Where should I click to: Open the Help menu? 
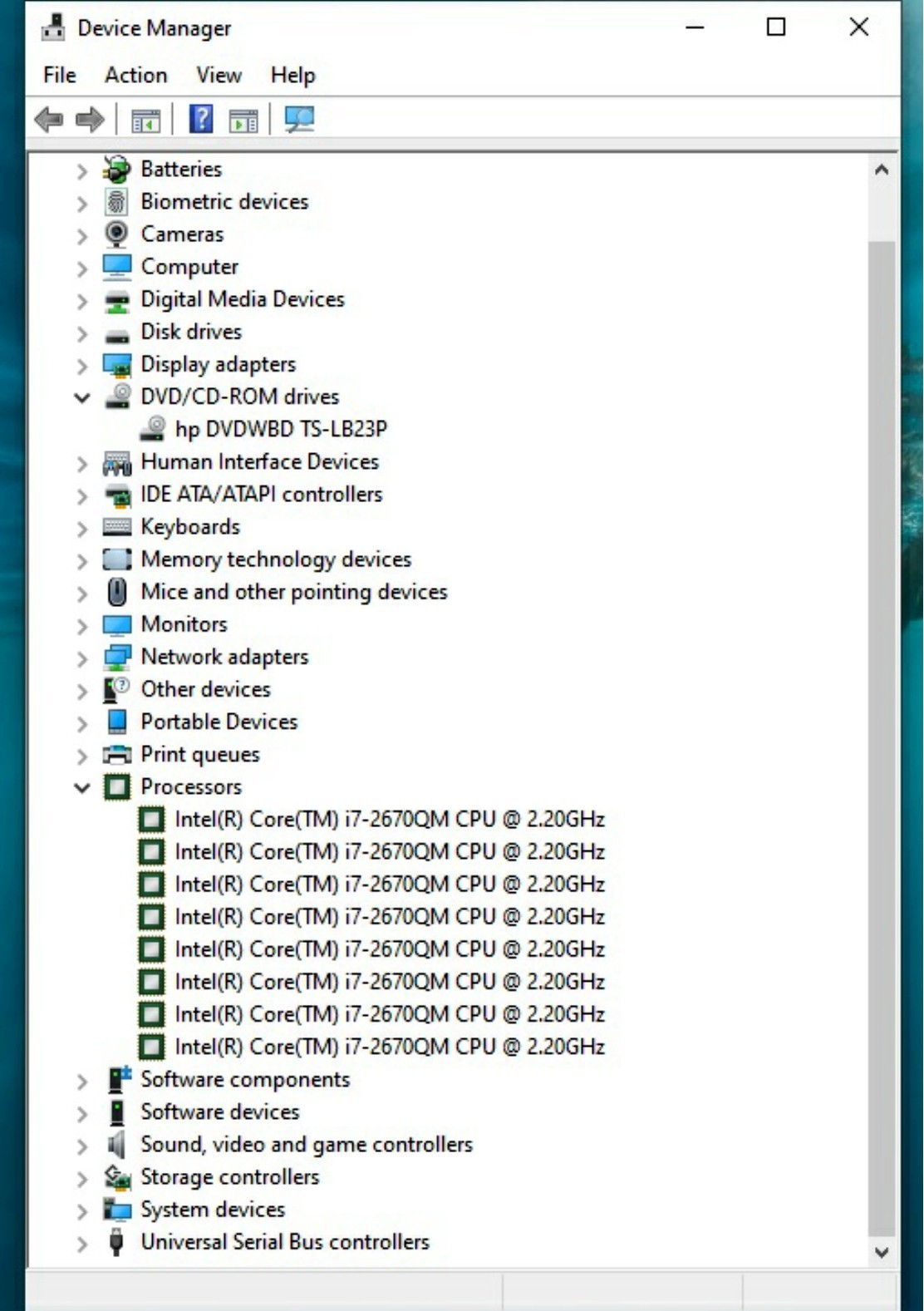[x=292, y=75]
